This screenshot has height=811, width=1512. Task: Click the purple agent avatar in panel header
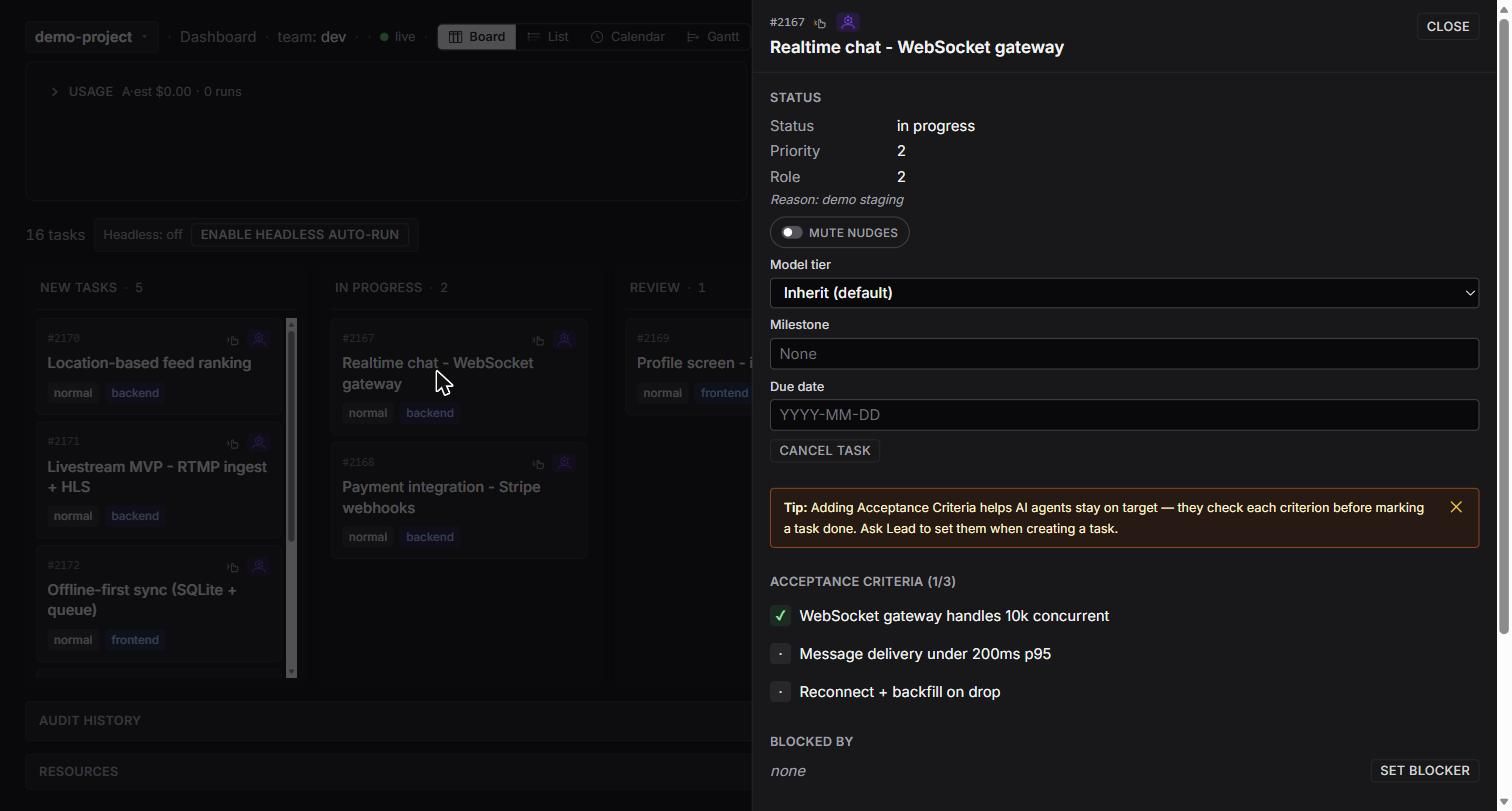coord(848,22)
